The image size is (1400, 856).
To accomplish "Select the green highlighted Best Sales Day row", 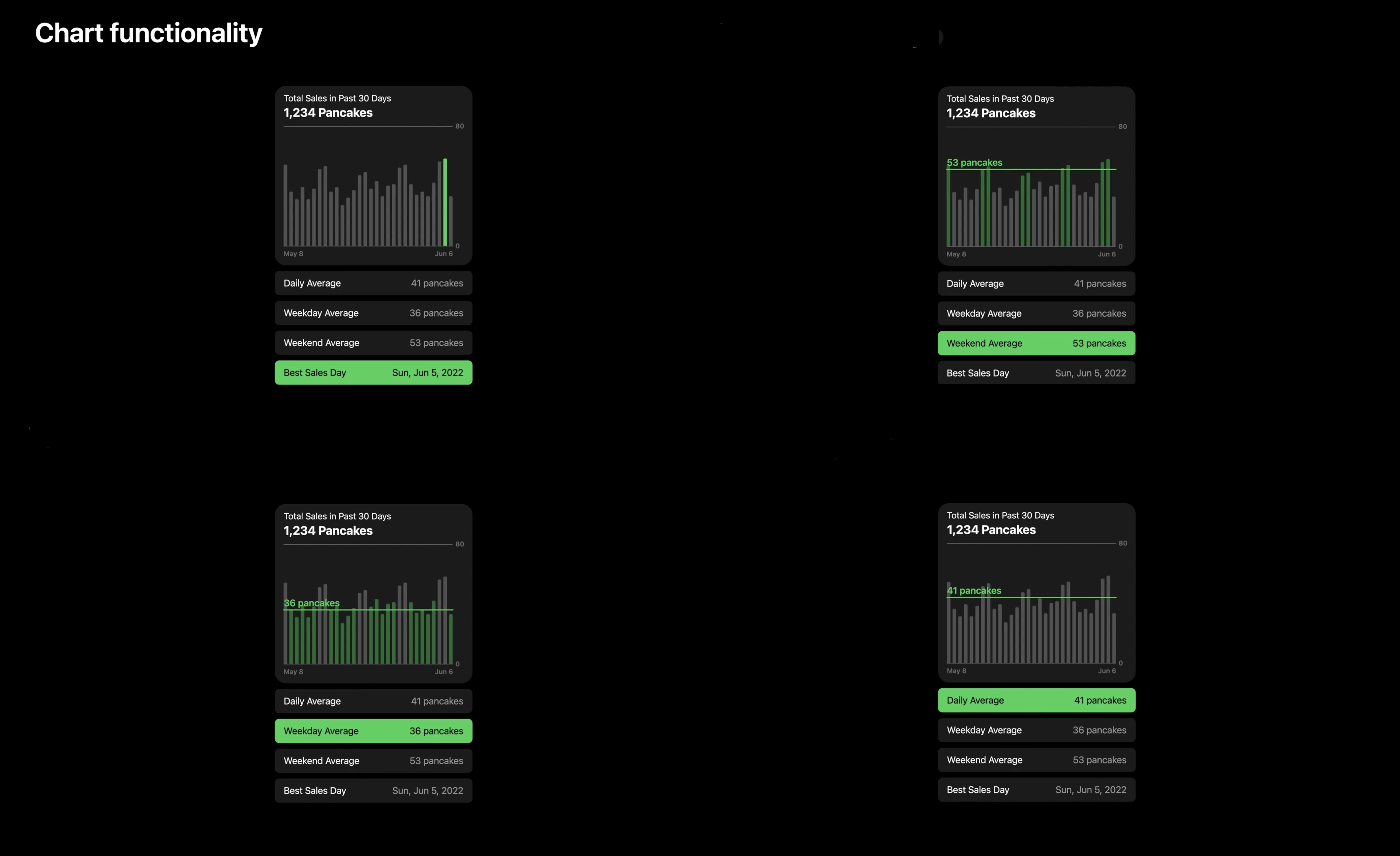I will [373, 372].
